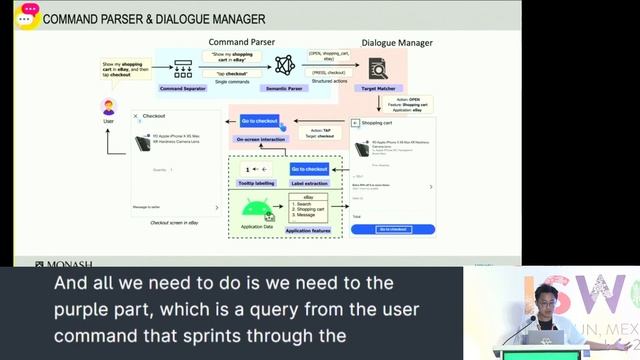Click the "Command Parser" heading
Screen dimensions: 640x360
point(242,42)
